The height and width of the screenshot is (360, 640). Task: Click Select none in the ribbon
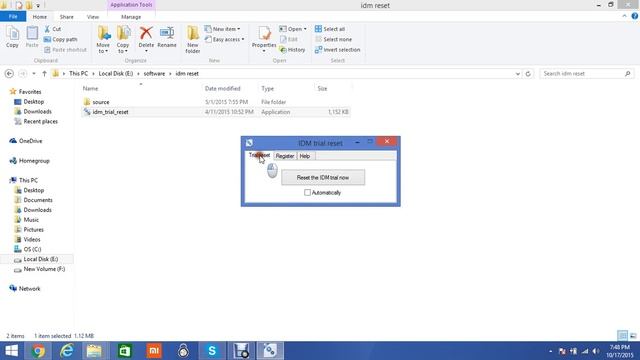[x=333, y=39]
